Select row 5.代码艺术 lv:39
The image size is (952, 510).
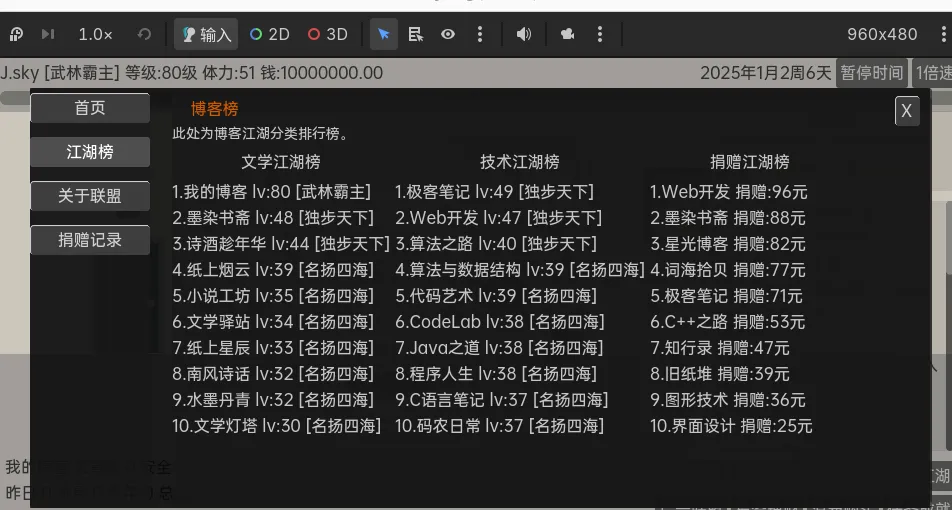pos(496,296)
